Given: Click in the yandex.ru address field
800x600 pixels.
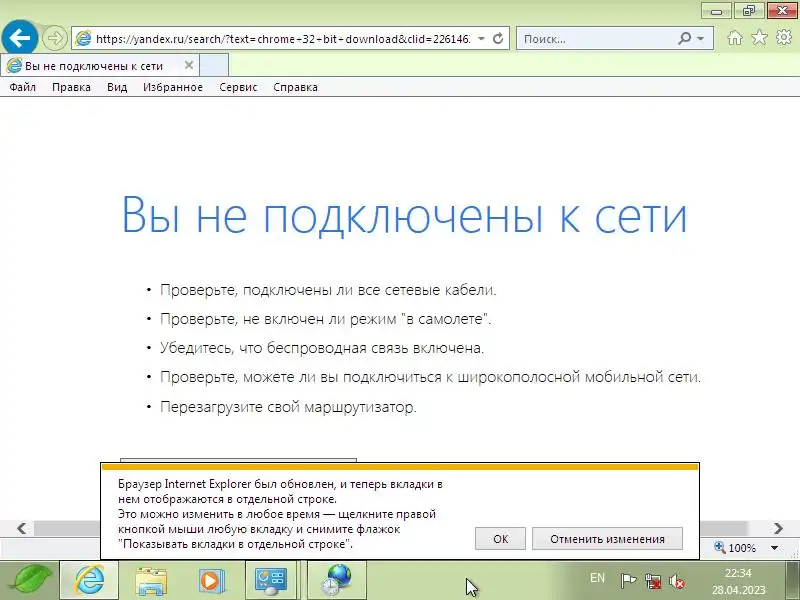Looking at the screenshot, I should 283,39.
